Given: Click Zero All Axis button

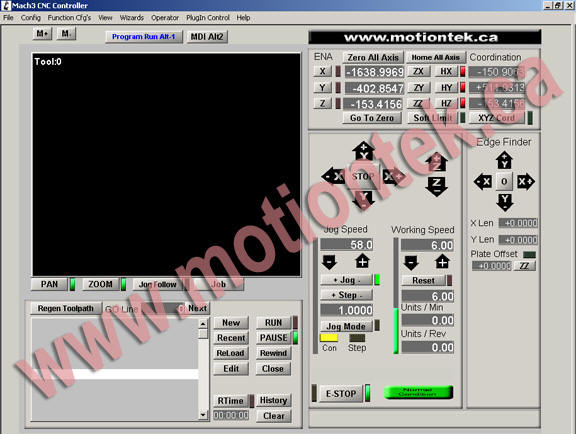Looking at the screenshot, I should pyautogui.click(x=373, y=57).
